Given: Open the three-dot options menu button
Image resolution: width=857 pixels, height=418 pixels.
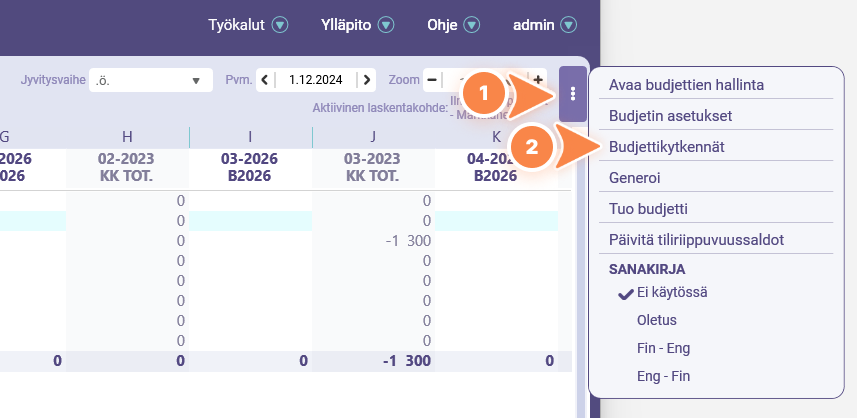Looking at the screenshot, I should pyautogui.click(x=573, y=94).
